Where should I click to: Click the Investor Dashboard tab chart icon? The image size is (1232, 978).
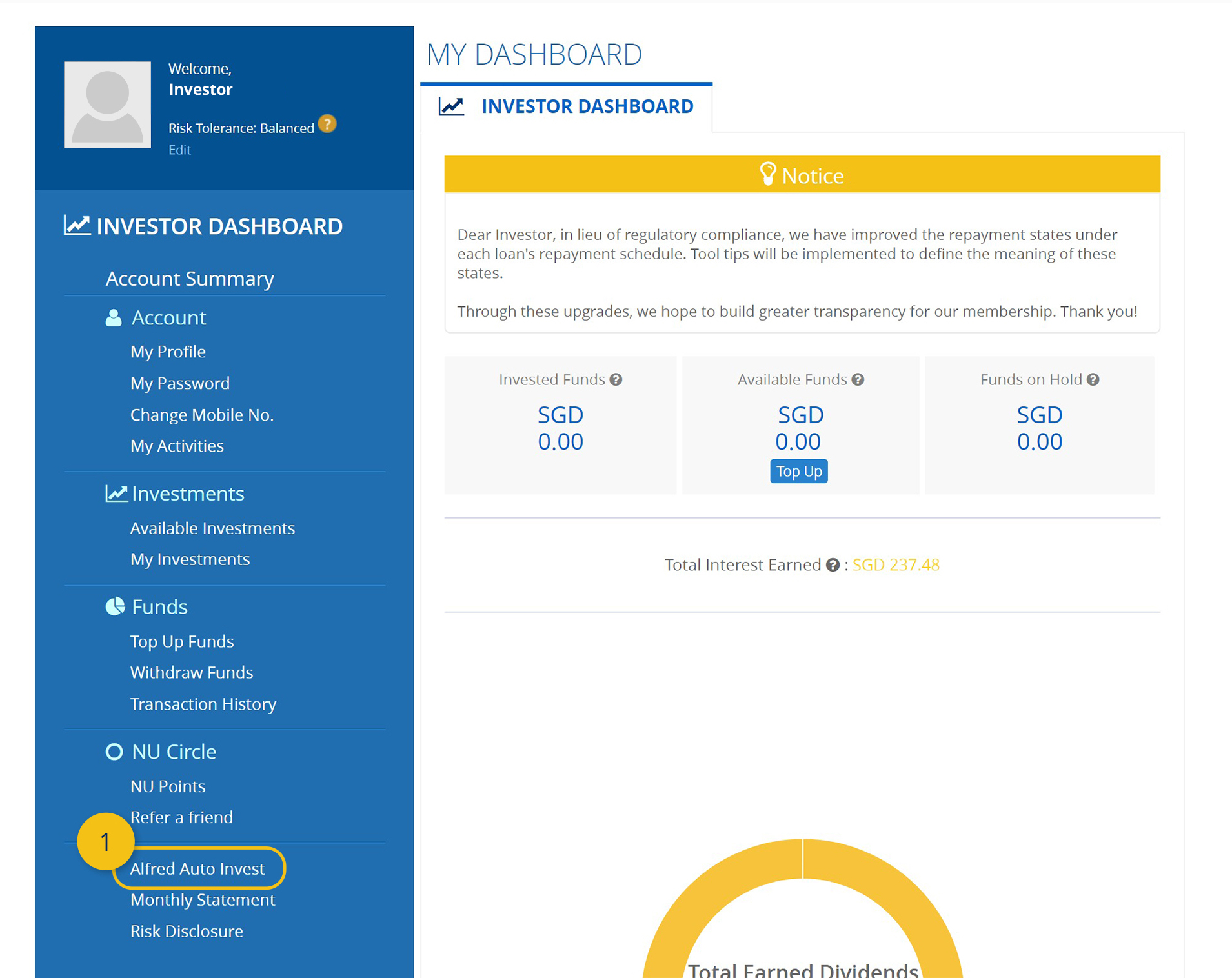pyautogui.click(x=451, y=106)
